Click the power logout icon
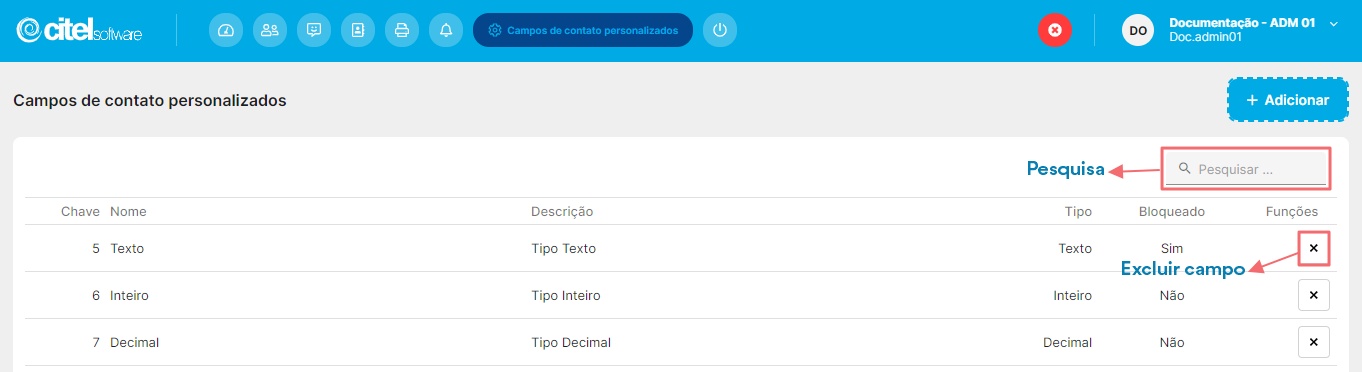Screen dimensions: 1362x372 coord(720,30)
